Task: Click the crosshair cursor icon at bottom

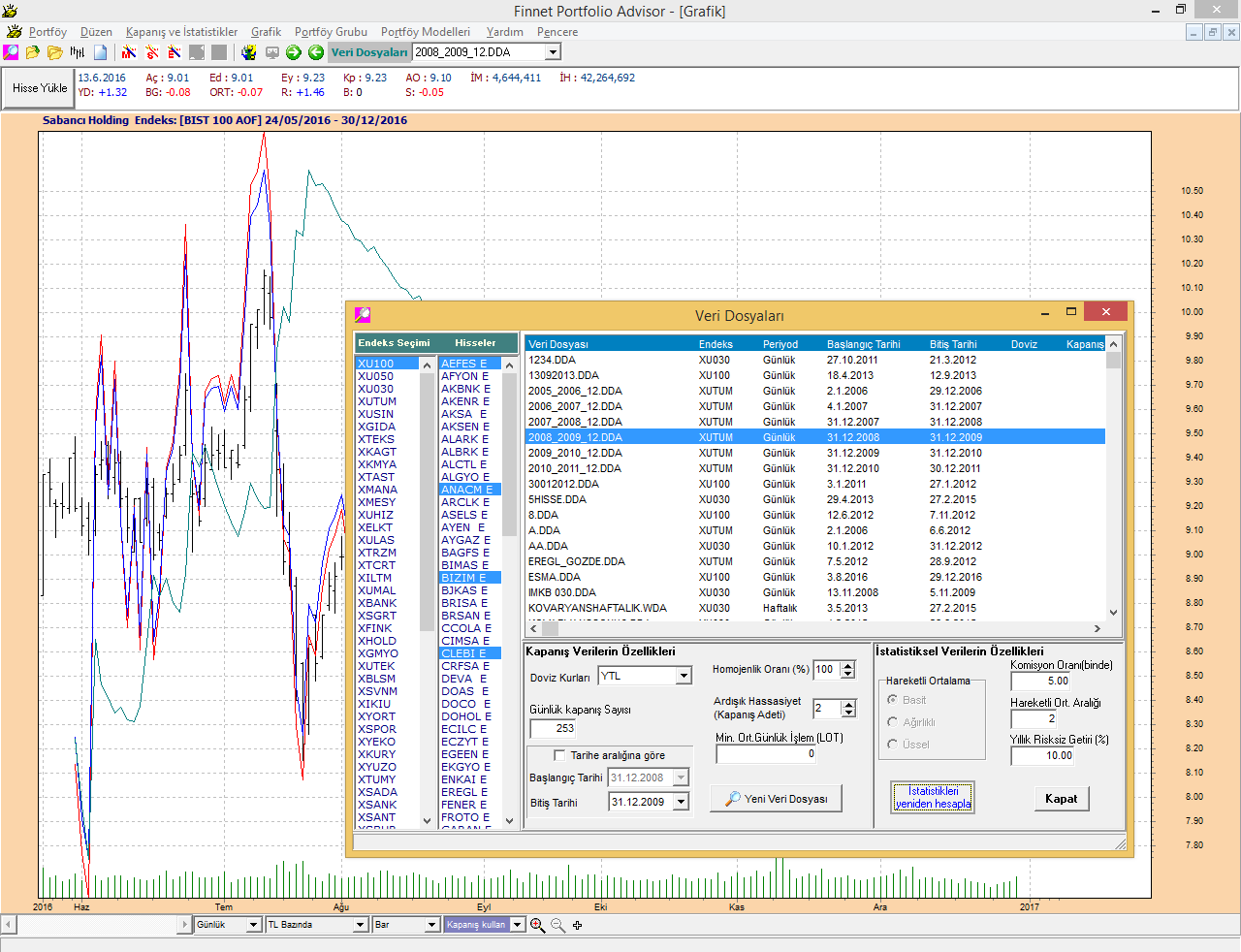Action: click(x=577, y=925)
